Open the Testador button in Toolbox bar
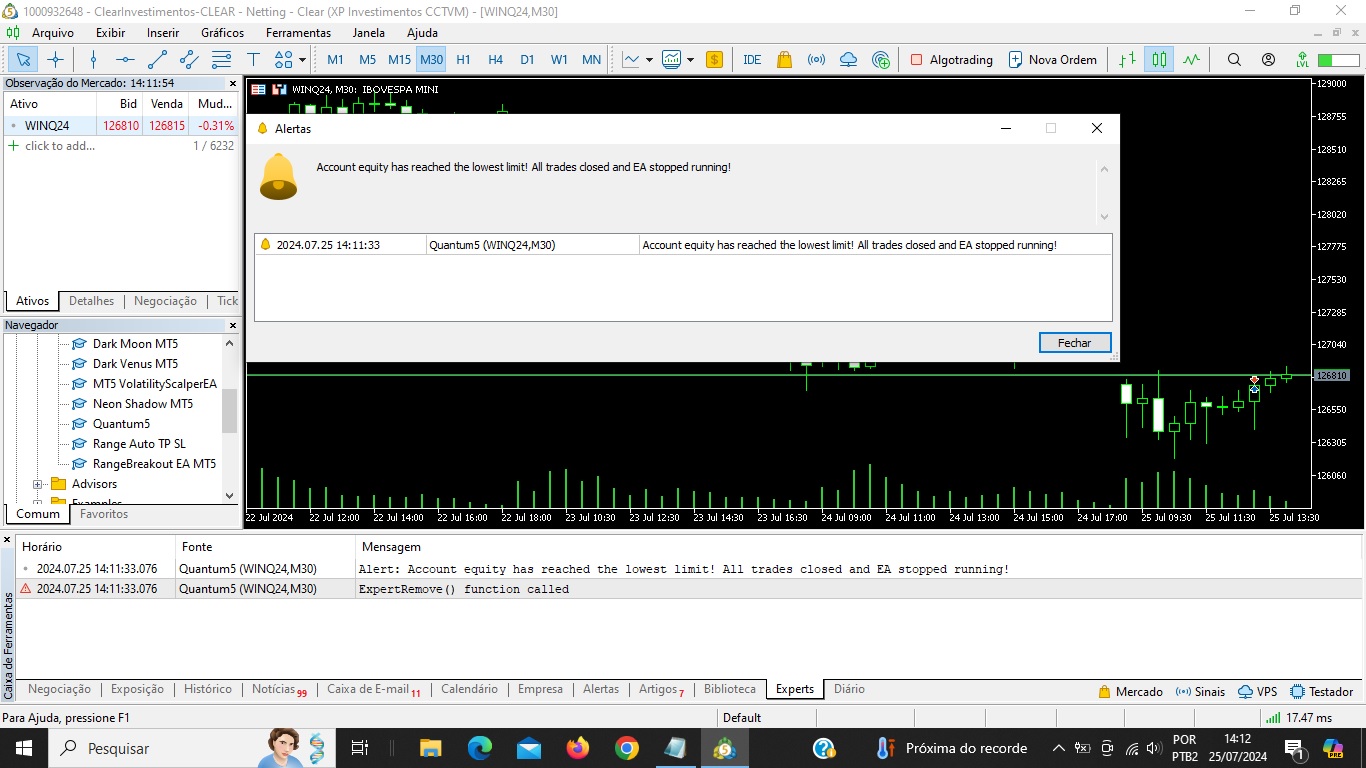Screen dimensions: 1366x768 point(1322,691)
